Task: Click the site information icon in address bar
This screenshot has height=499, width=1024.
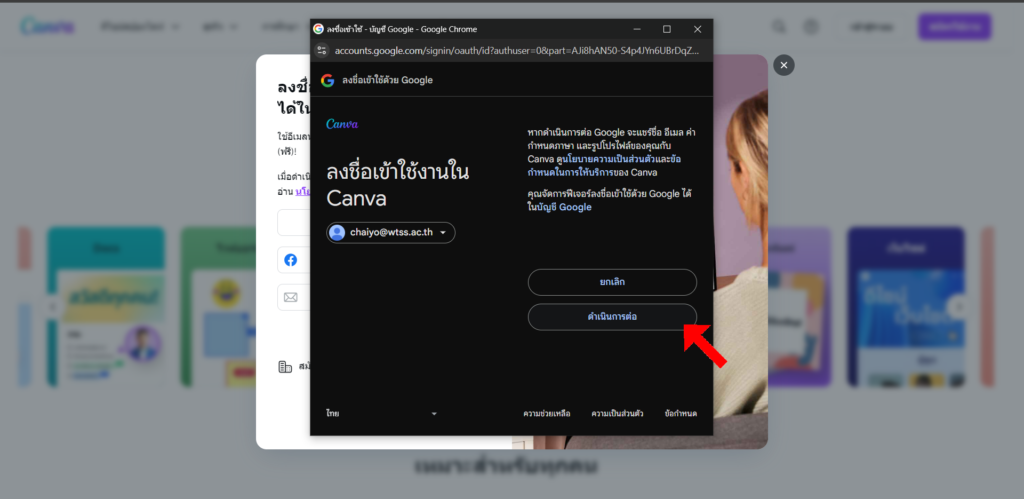Action: (x=321, y=50)
